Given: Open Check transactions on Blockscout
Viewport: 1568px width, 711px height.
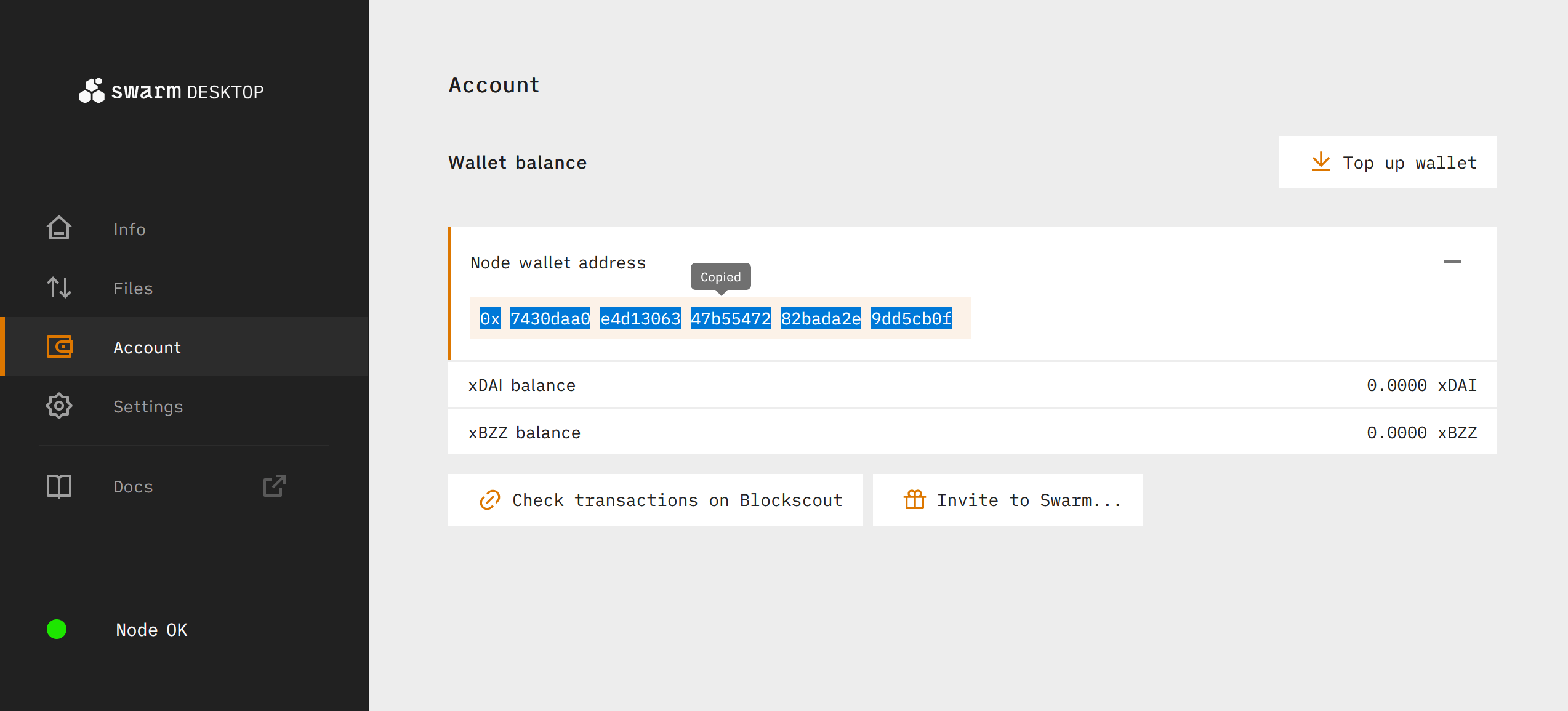Looking at the screenshot, I should pos(677,500).
